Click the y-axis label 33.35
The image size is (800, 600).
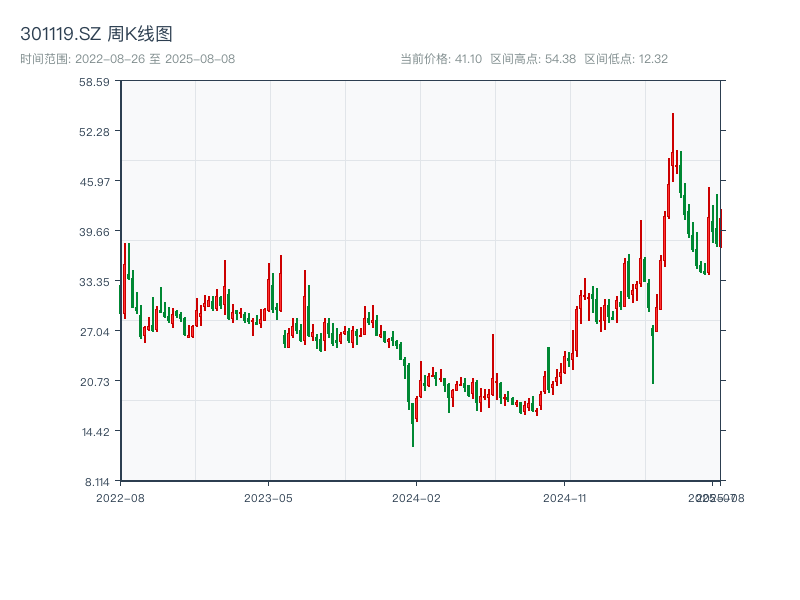(x=94, y=282)
